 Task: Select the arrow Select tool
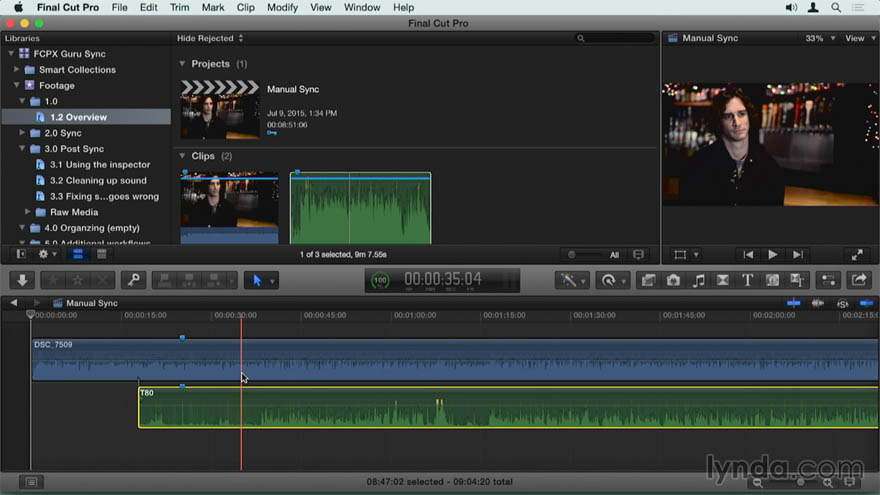257,280
